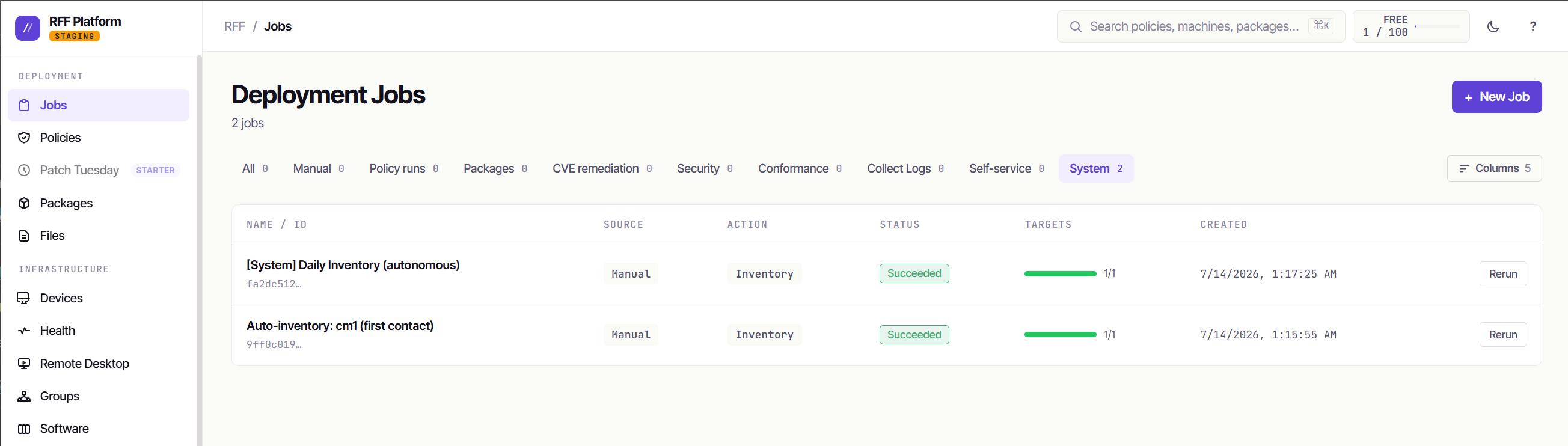Open [System] Daily Inventory (autonomous) job
1568x446 pixels.
pyautogui.click(x=352, y=265)
